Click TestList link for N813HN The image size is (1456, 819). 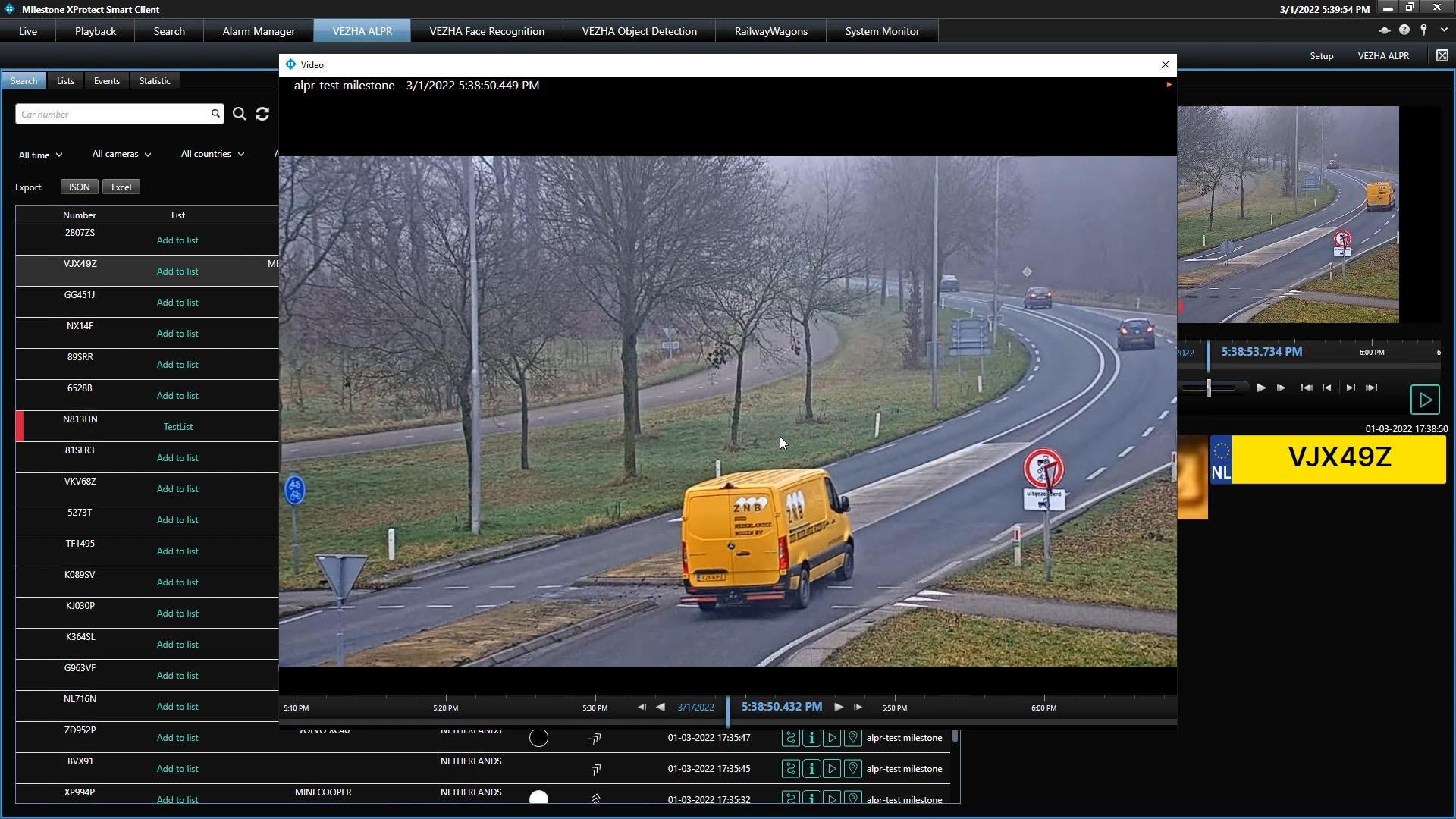tap(178, 427)
